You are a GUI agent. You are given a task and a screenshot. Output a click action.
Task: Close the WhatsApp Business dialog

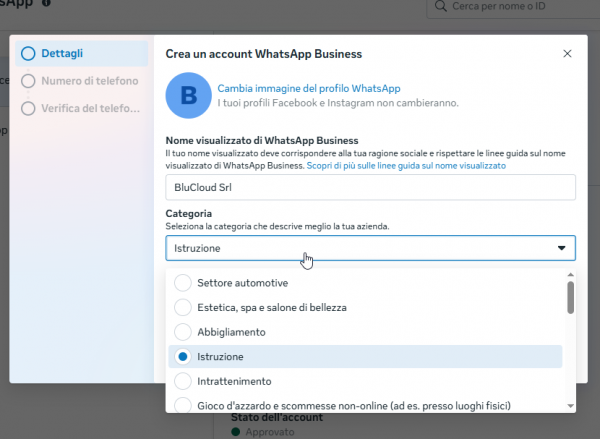click(567, 53)
